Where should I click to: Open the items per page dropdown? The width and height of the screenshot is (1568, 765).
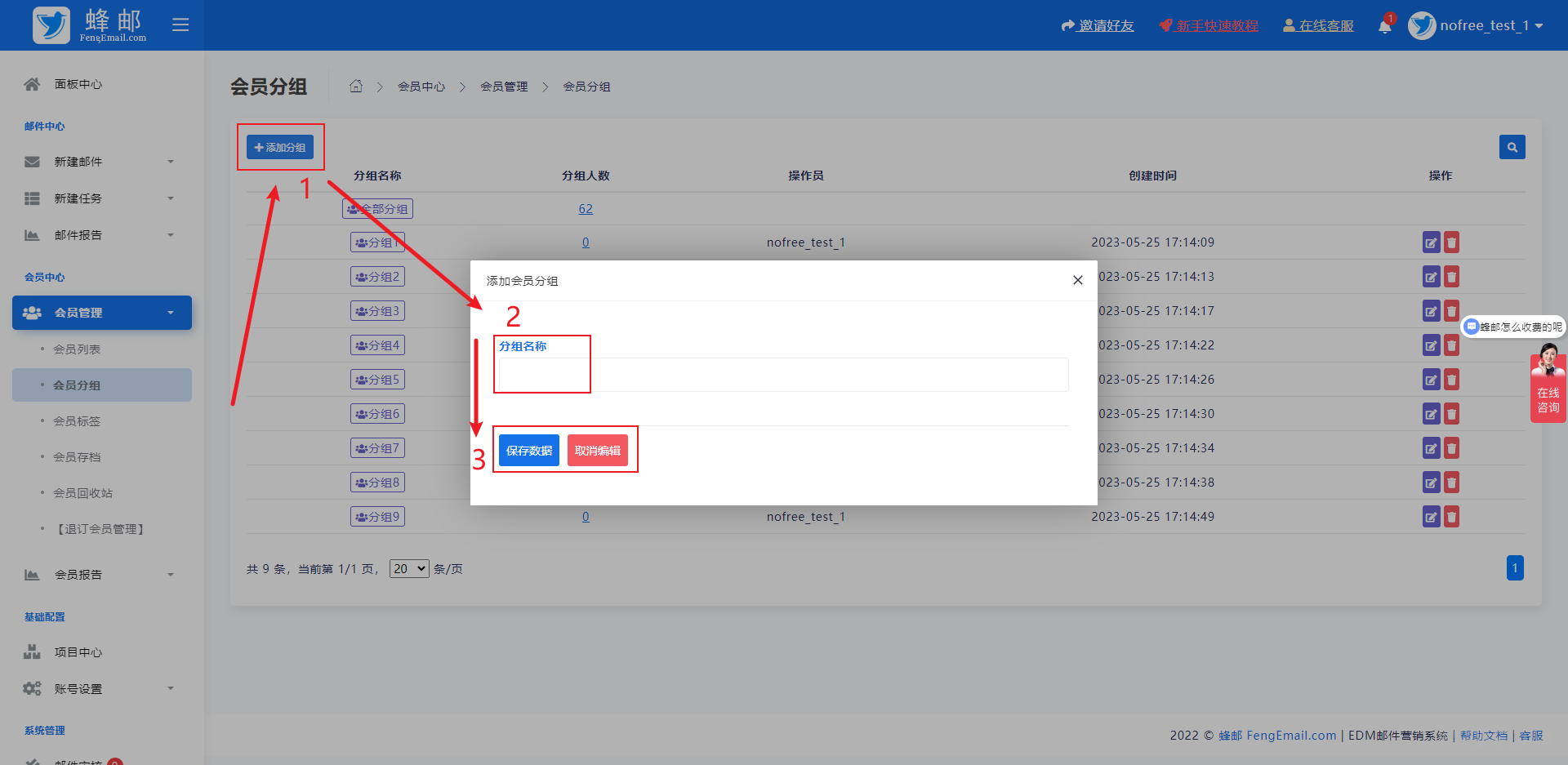point(409,569)
